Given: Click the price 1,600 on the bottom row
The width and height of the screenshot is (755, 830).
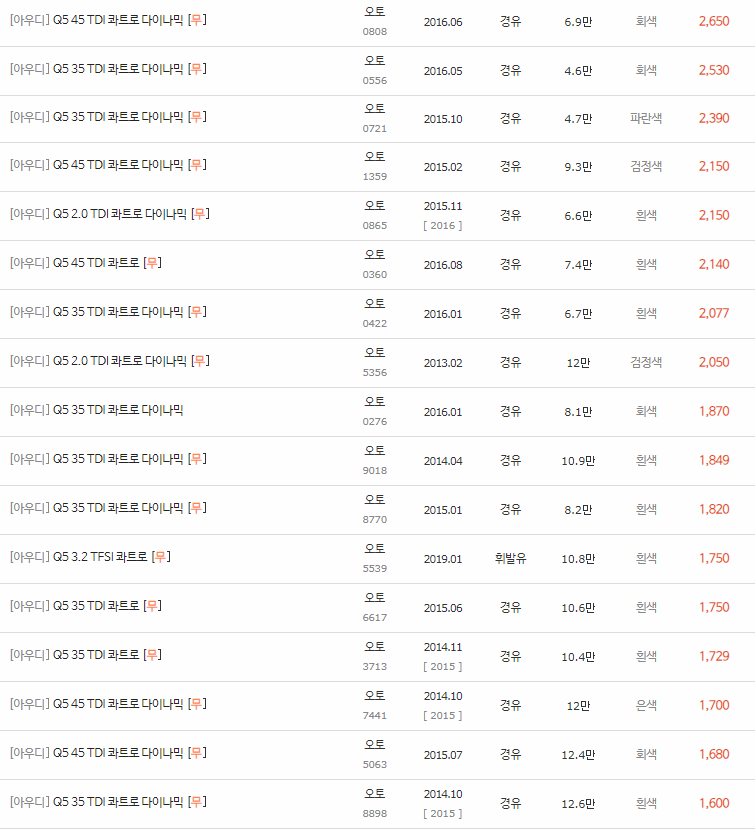Looking at the screenshot, I should (714, 801).
